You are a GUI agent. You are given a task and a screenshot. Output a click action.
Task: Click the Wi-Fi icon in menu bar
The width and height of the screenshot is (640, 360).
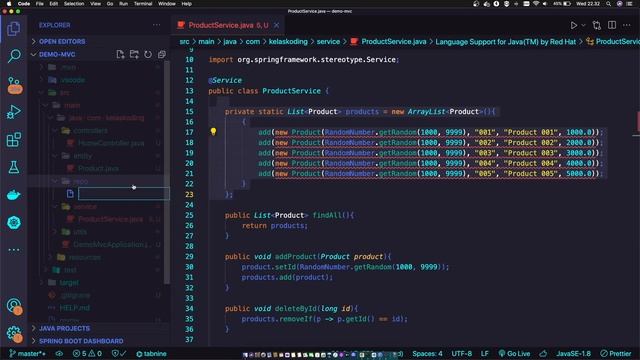pyautogui.click(x=536, y=4)
